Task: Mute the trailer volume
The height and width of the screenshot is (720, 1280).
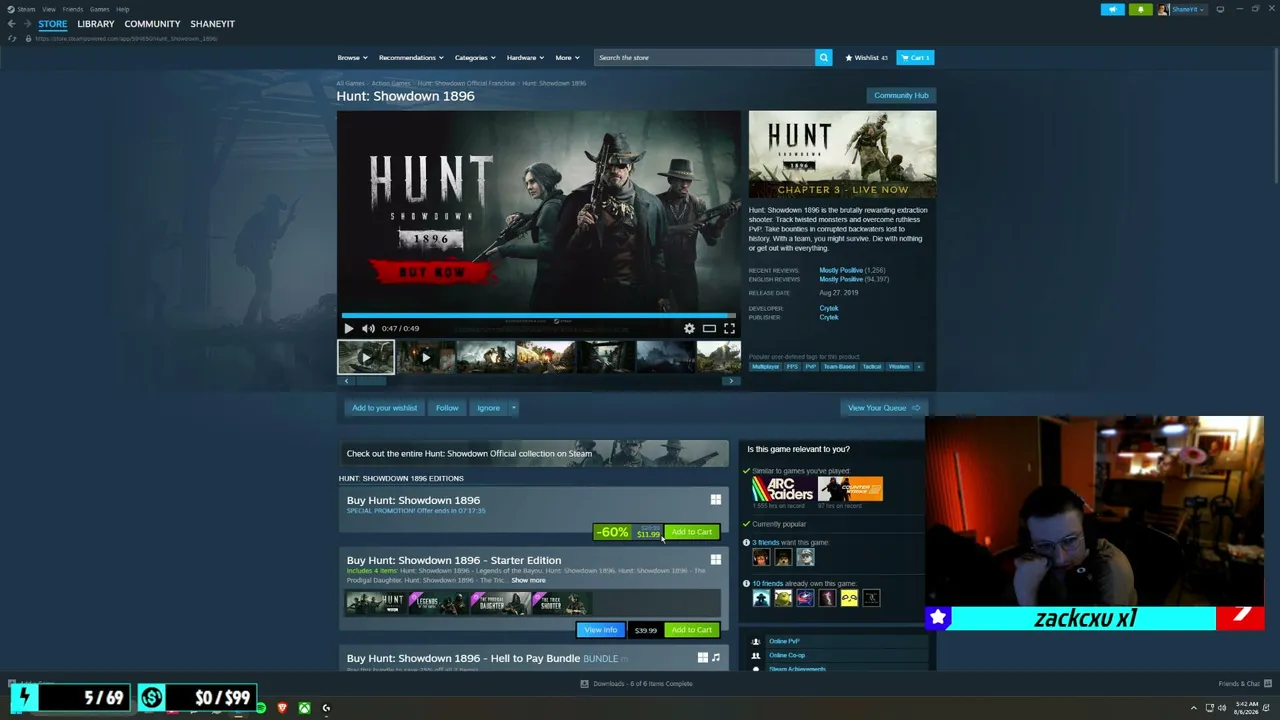Action: click(368, 328)
